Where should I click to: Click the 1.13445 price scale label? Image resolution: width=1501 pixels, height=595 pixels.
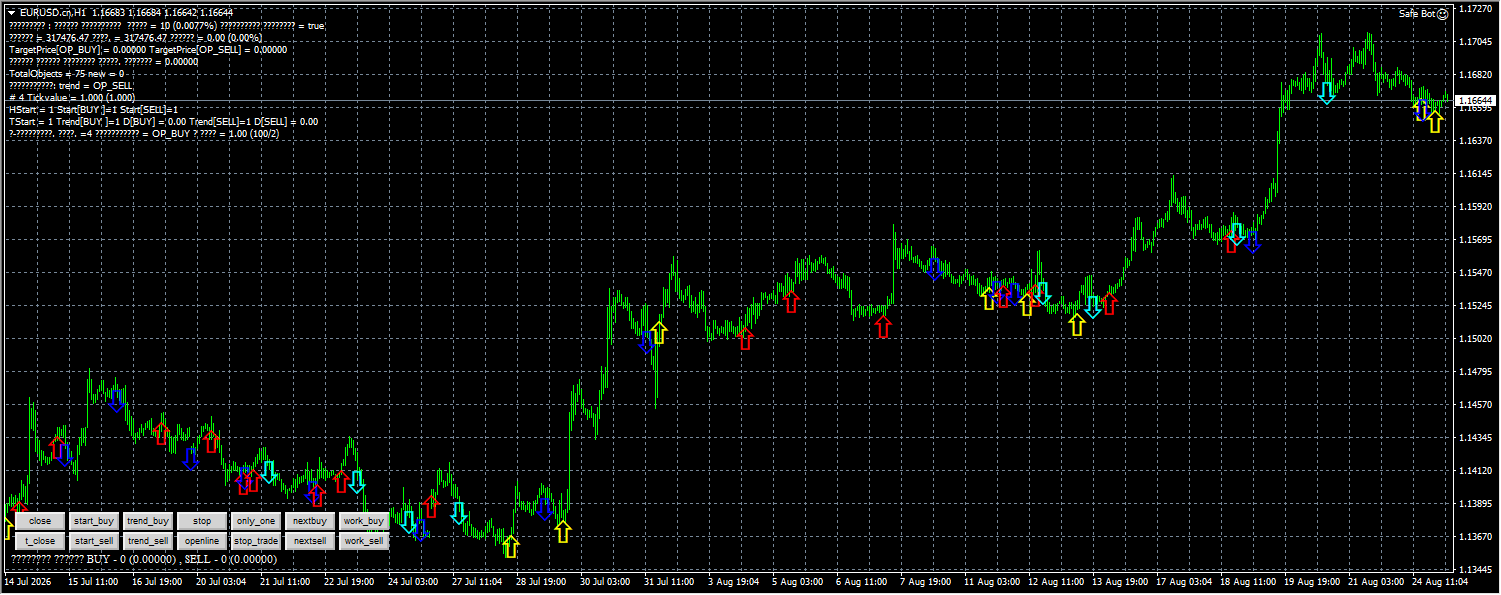pyautogui.click(x=1475, y=570)
